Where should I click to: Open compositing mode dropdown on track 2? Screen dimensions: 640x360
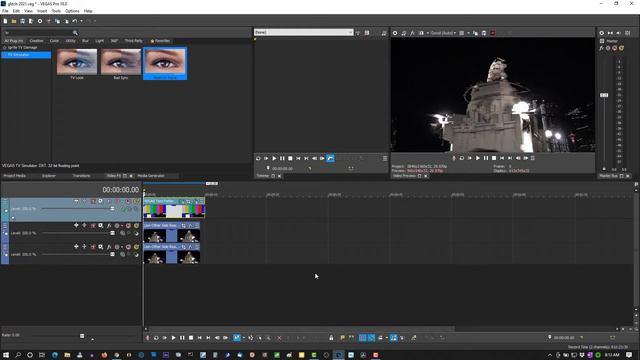click(136, 233)
